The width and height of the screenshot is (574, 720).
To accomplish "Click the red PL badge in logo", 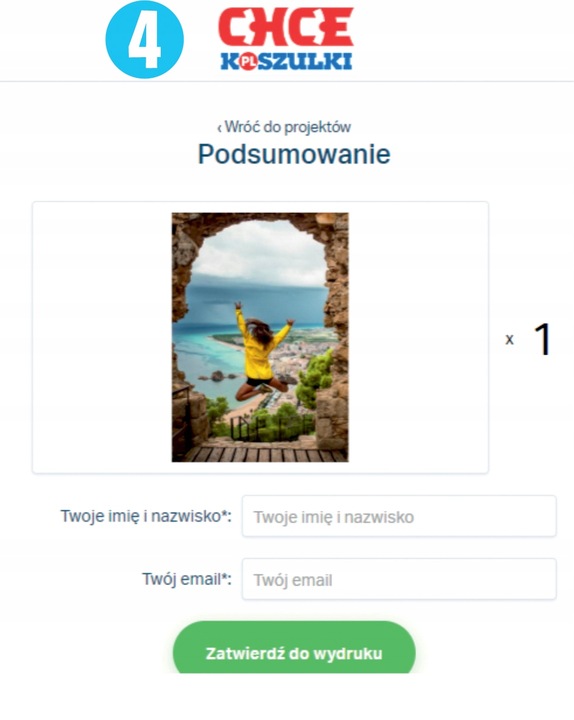I will pos(248,62).
